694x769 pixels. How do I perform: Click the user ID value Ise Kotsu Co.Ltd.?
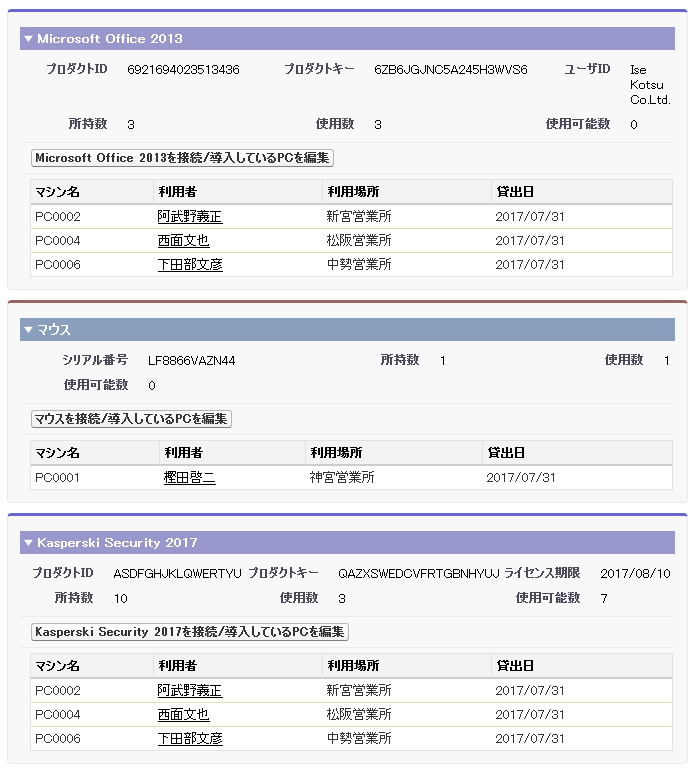650,85
